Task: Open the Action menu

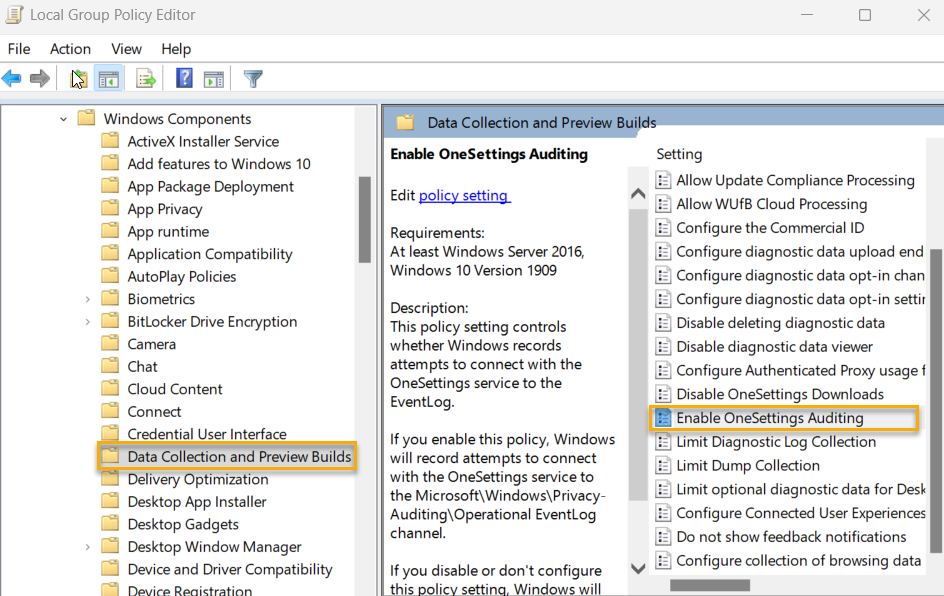Action: [70, 48]
